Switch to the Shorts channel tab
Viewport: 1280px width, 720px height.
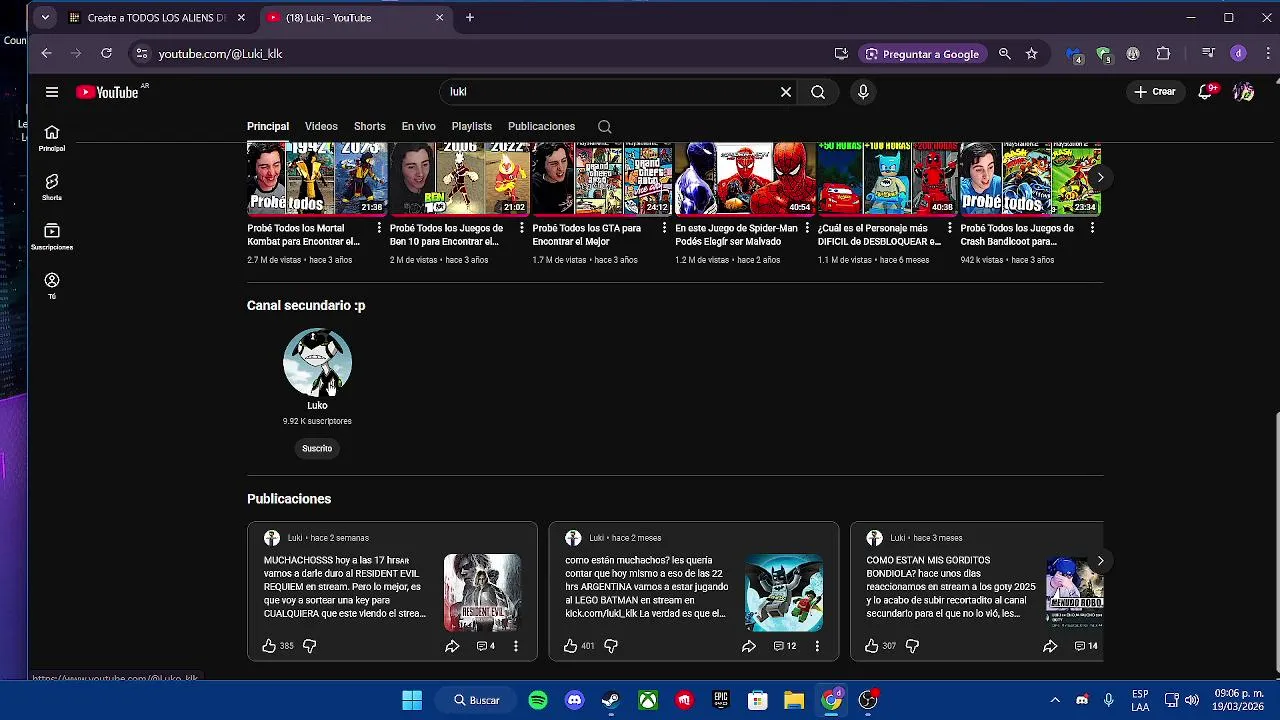369,126
